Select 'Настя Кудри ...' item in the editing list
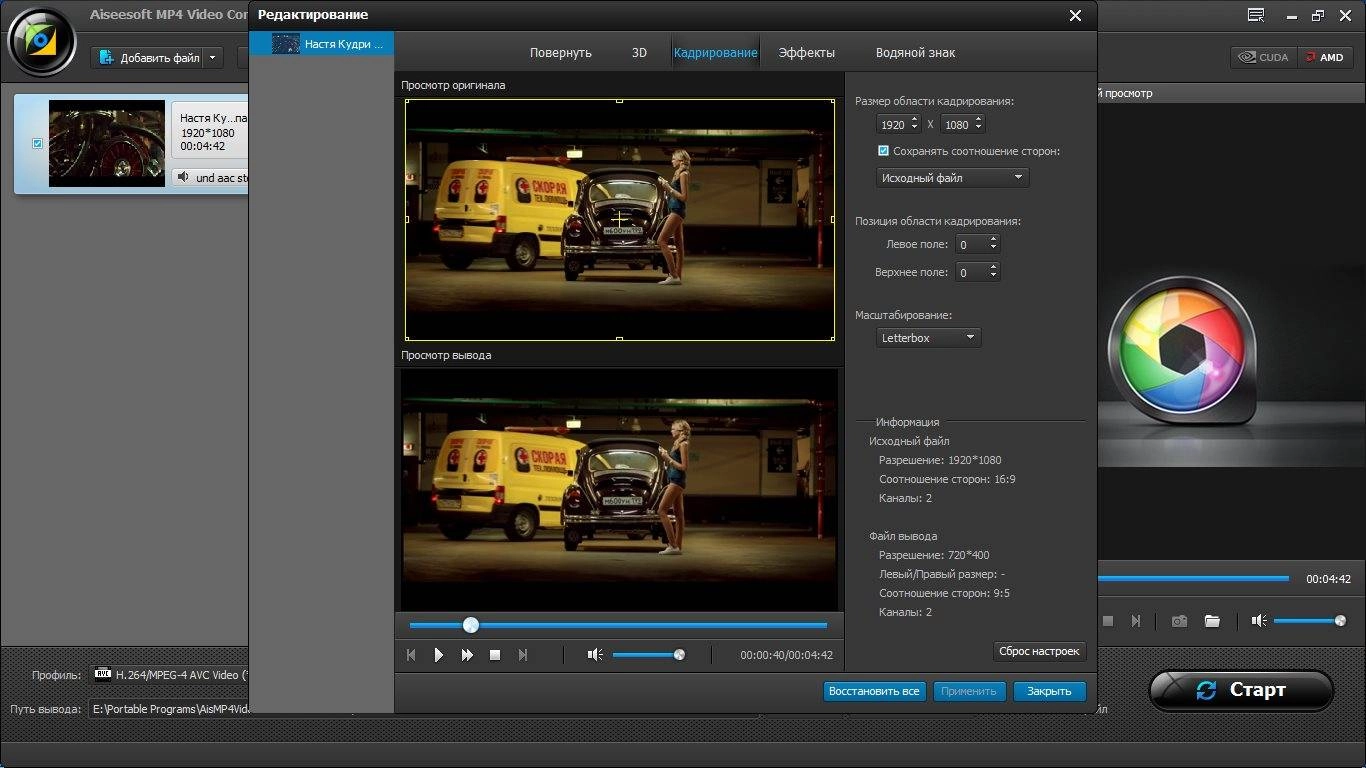 click(x=321, y=44)
